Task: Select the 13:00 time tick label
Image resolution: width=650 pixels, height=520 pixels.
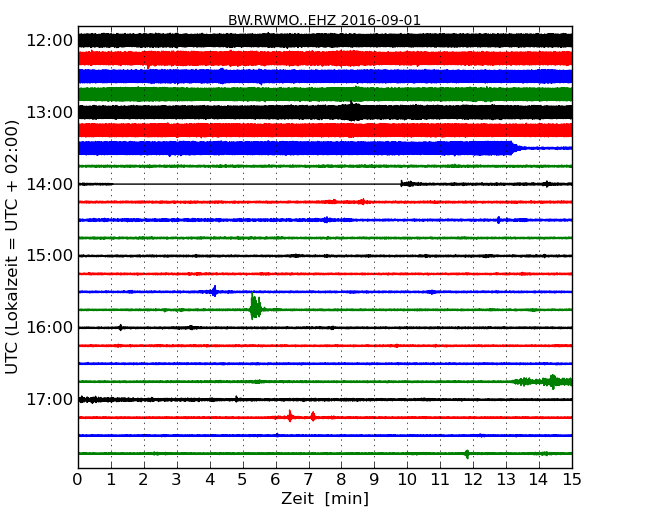Action: [50, 112]
